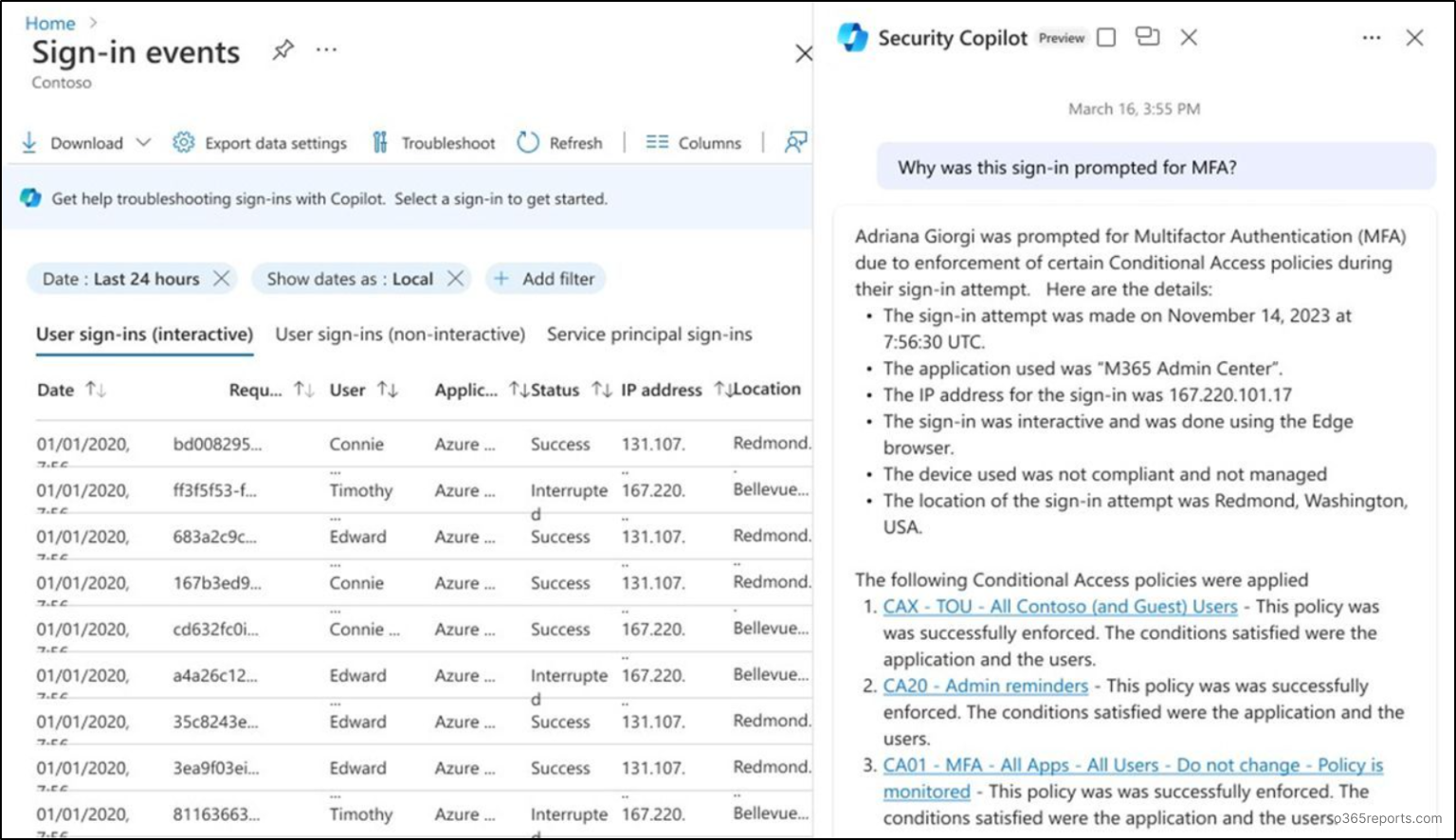
Task: Click the Security Copilot logo
Action: pos(852,37)
